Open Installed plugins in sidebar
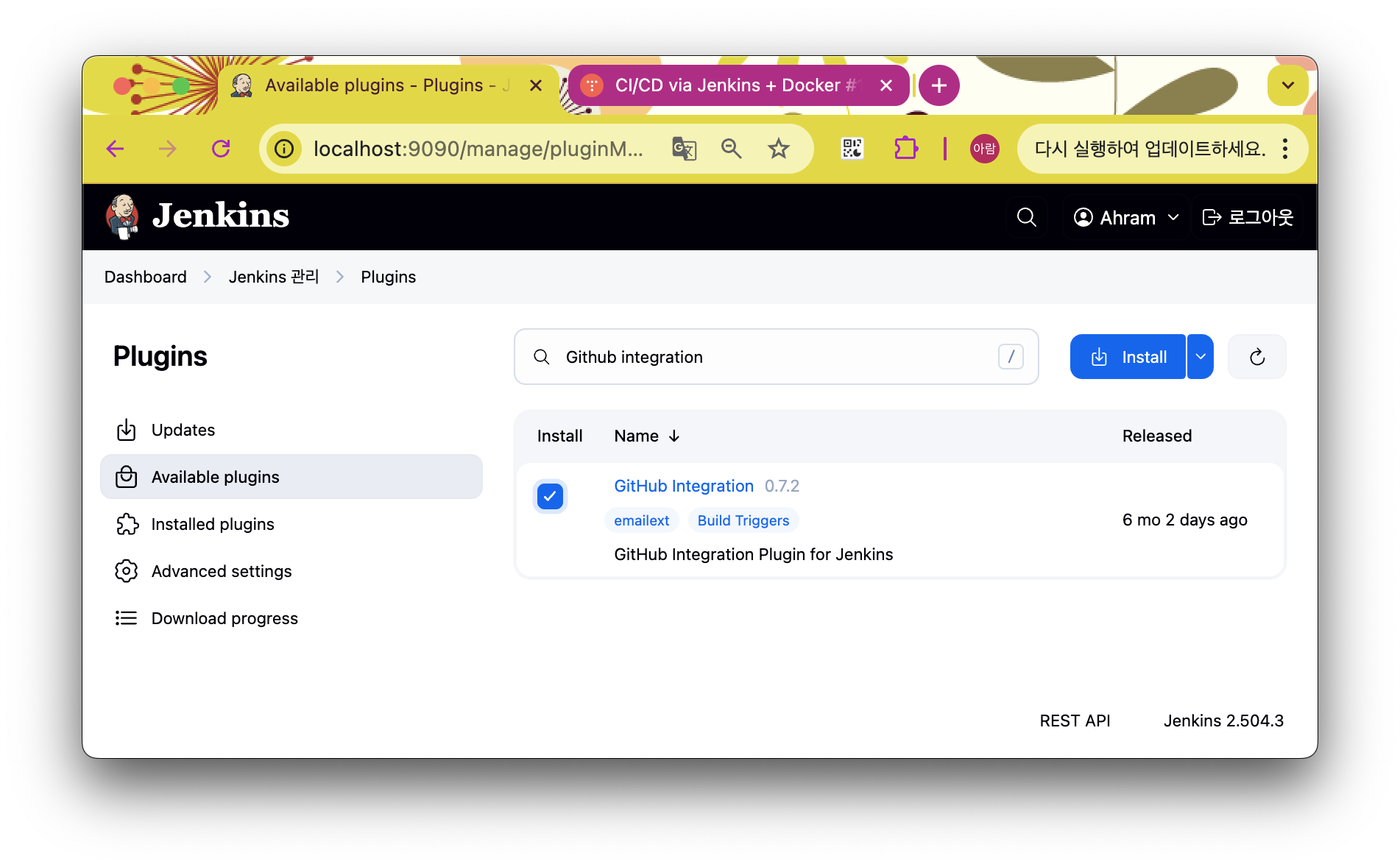1400x867 pixels. click(291, 524)
